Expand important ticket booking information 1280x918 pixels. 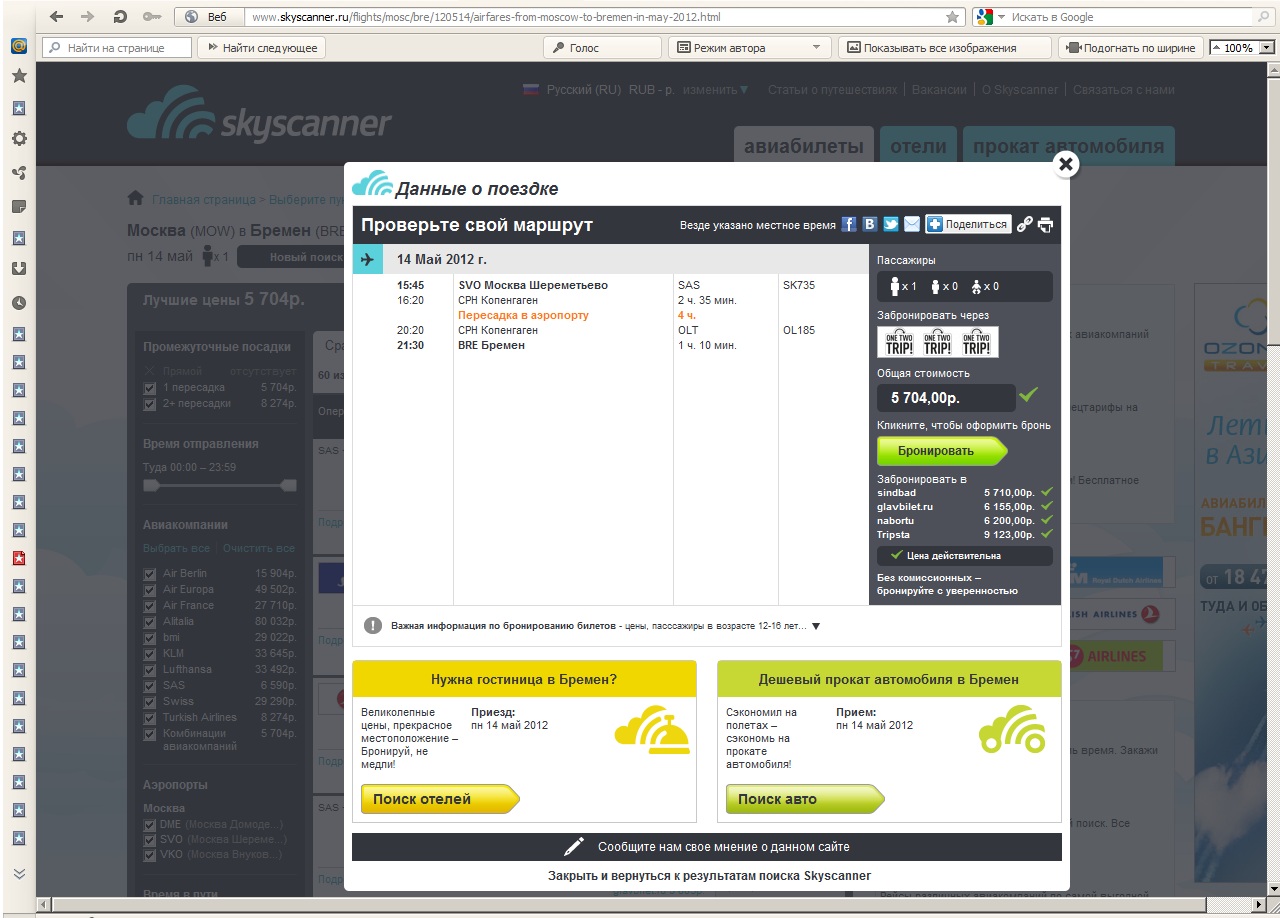click(815, 626)
